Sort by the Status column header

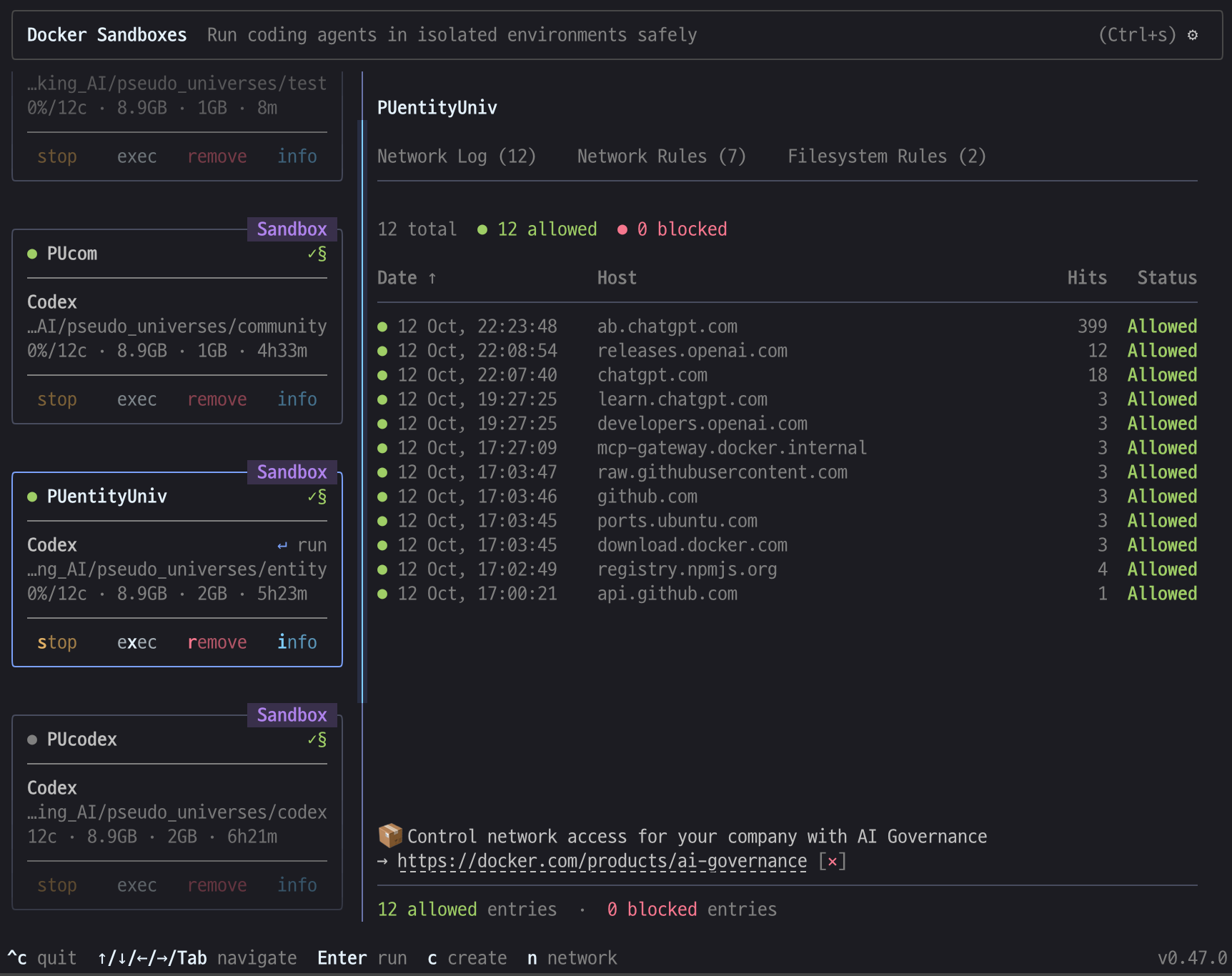1167,278
